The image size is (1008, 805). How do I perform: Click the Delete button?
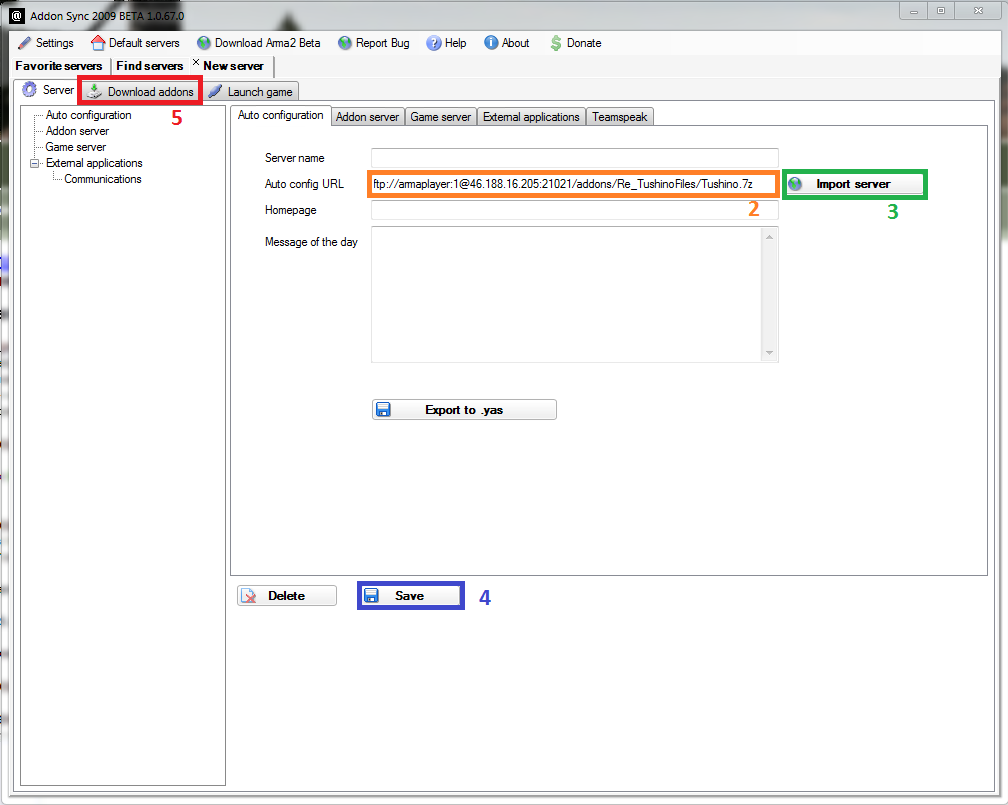coord(287,596)
